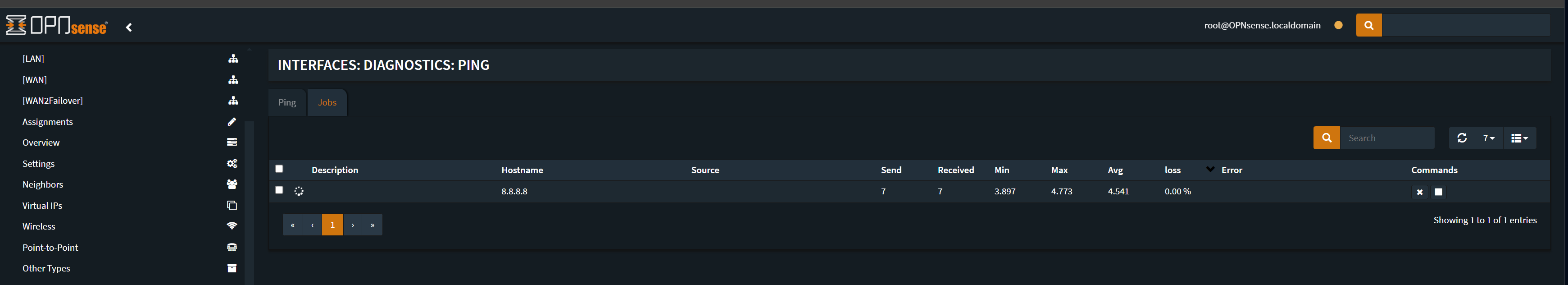Jump to the last page of jobs

point(372,225)
